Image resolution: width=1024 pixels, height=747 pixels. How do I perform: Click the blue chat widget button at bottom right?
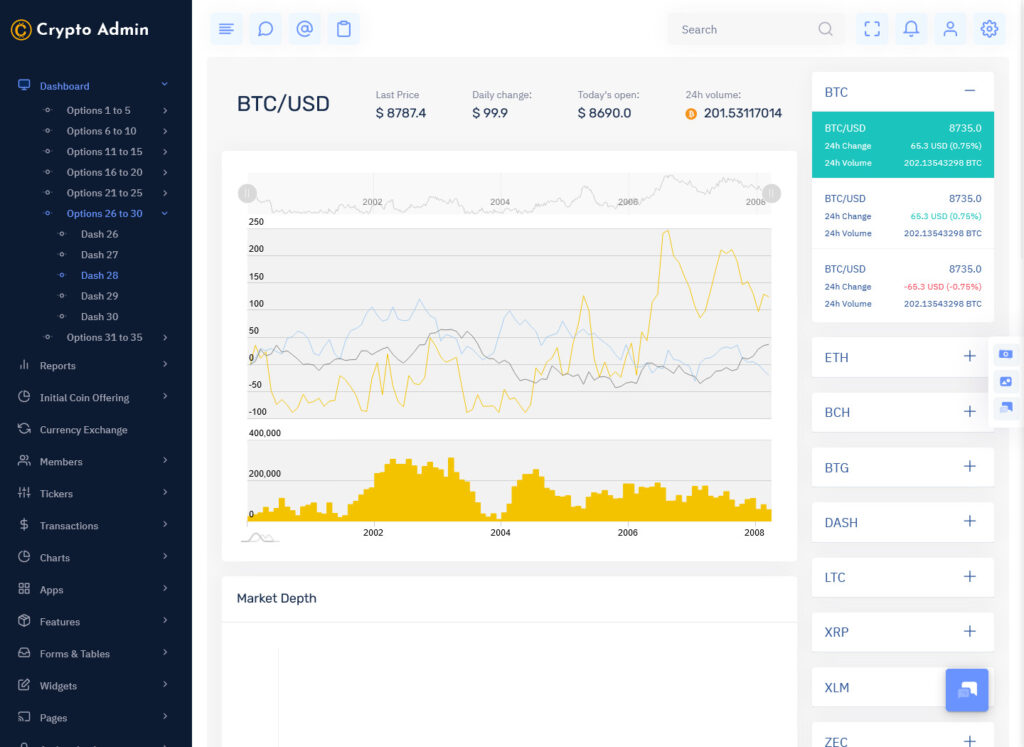click(x=966, y=690)
